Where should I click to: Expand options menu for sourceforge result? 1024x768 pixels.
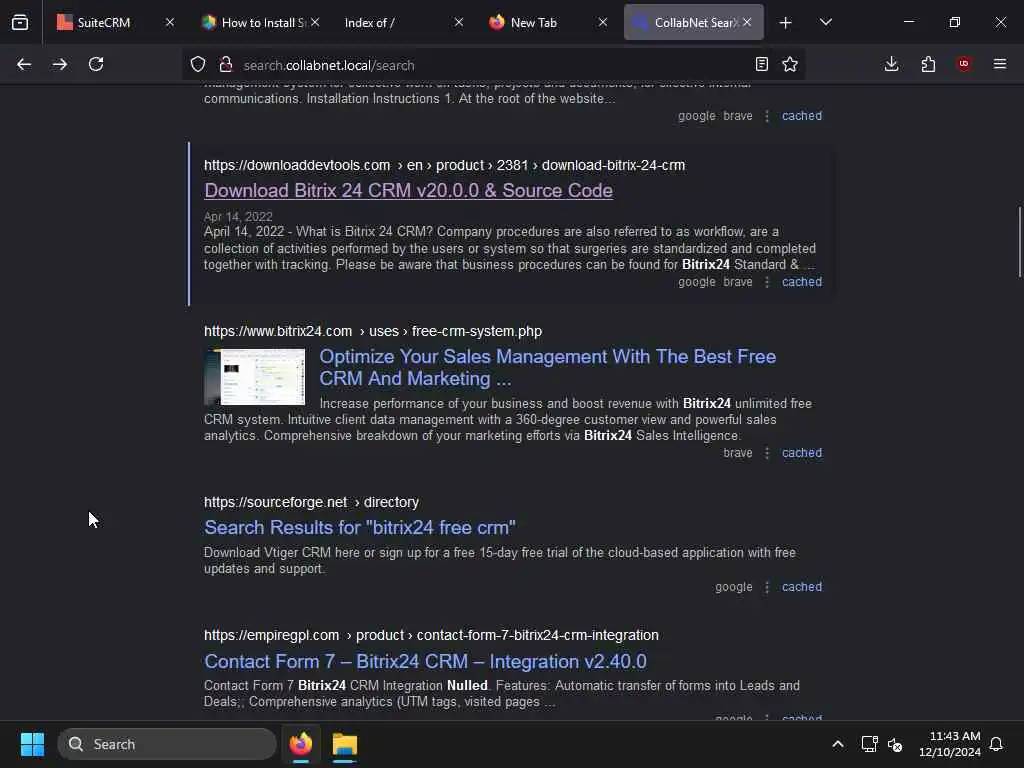[x=767, y=587]
